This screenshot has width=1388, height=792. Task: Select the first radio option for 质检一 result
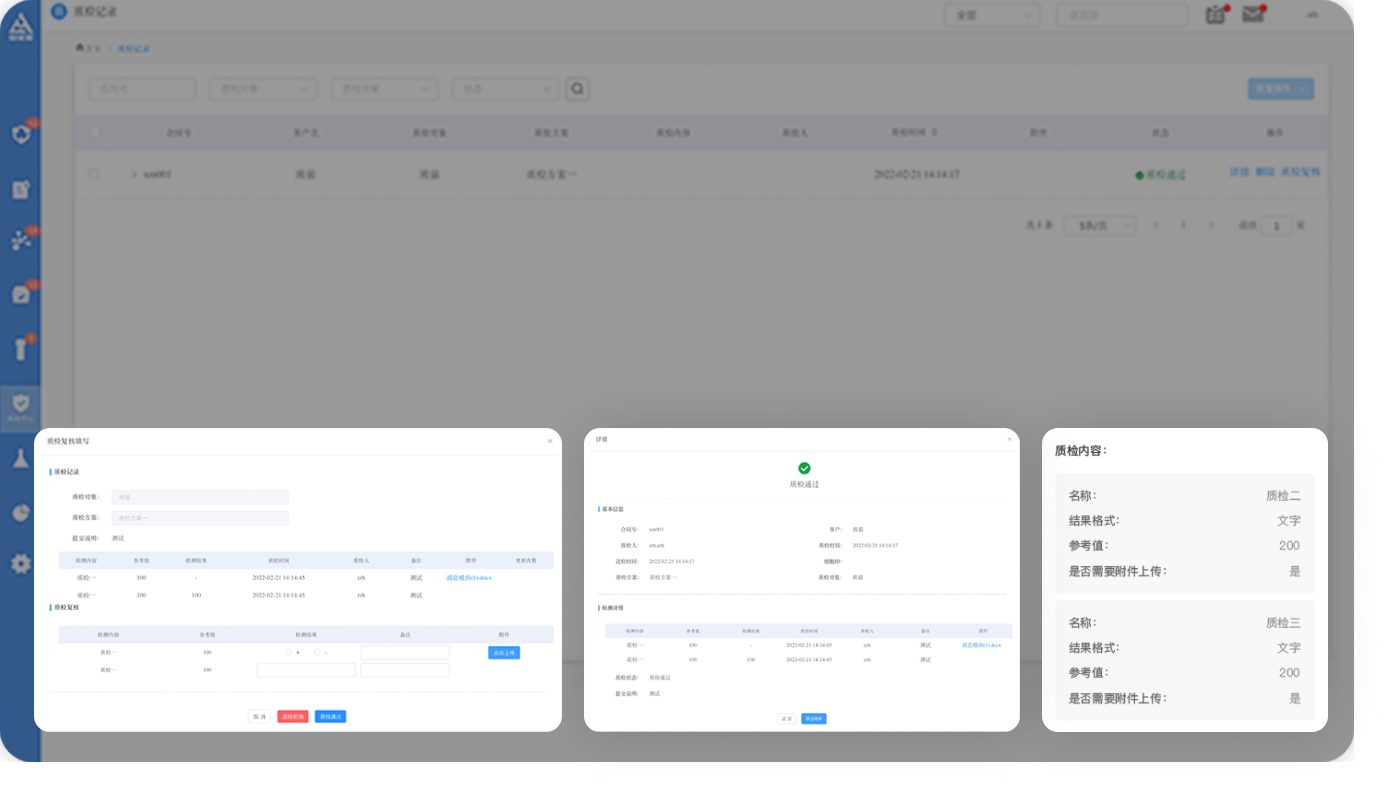tap(289, 652)
